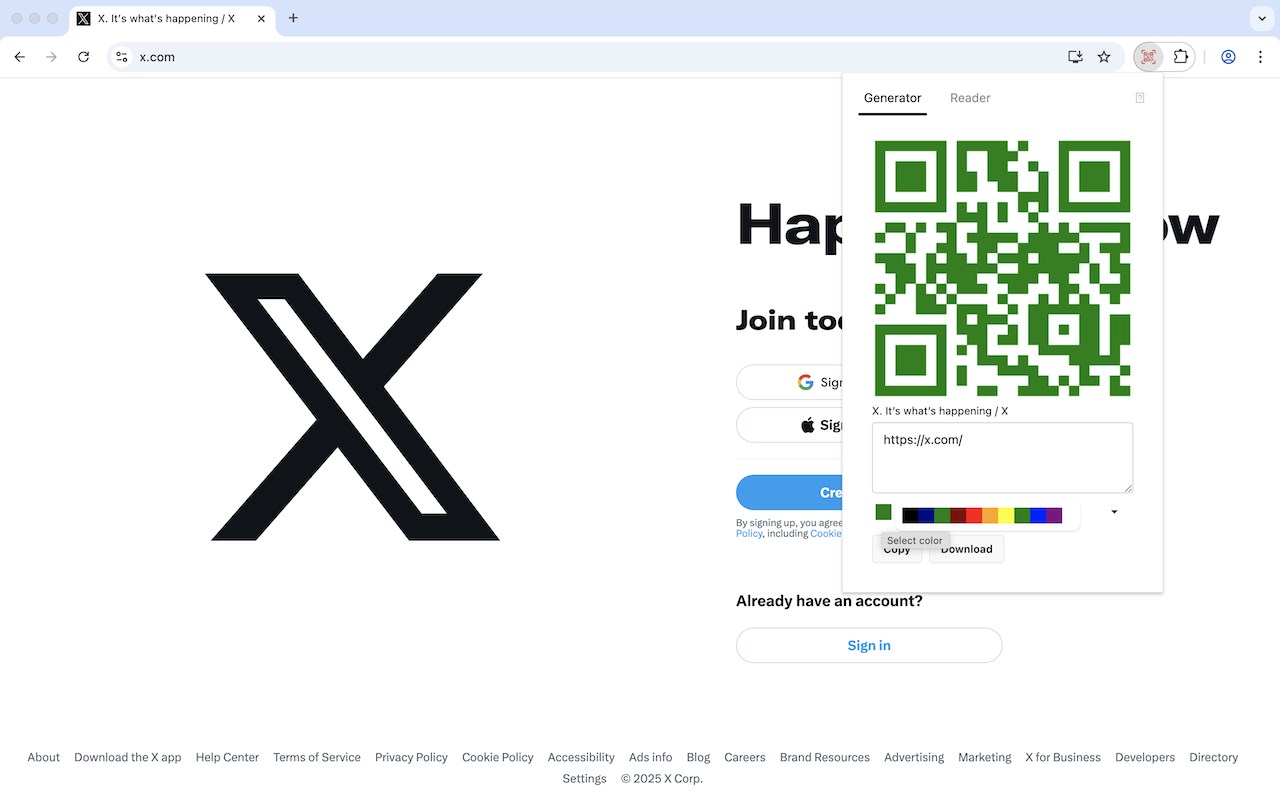
Task: Open the Directory footer link
Action: [x=1214, y=757]
